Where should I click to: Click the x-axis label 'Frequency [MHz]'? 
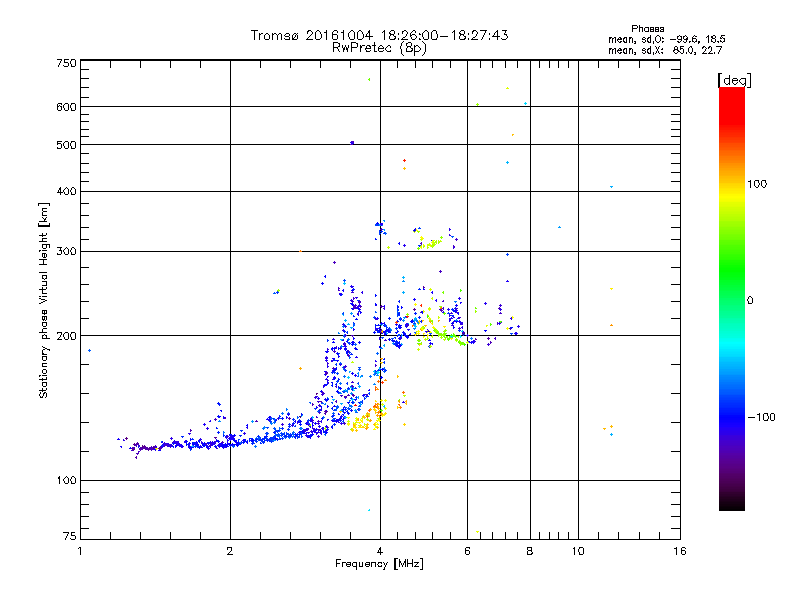(x=379, y=564)
